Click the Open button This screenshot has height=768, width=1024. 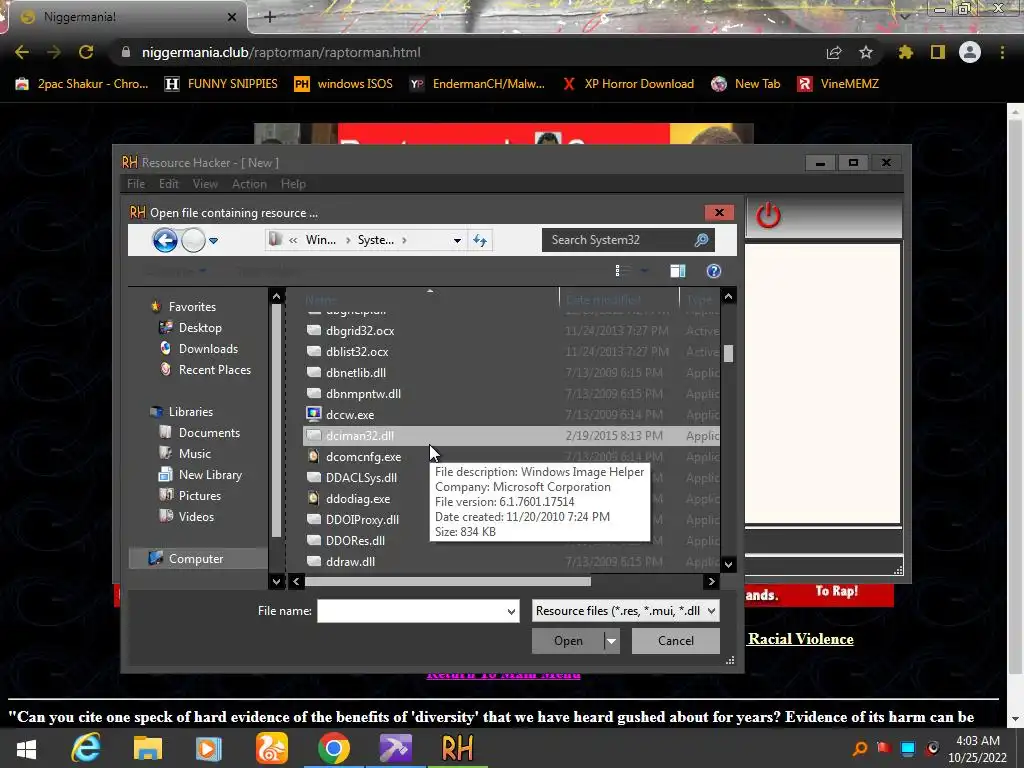pos(568,641)
